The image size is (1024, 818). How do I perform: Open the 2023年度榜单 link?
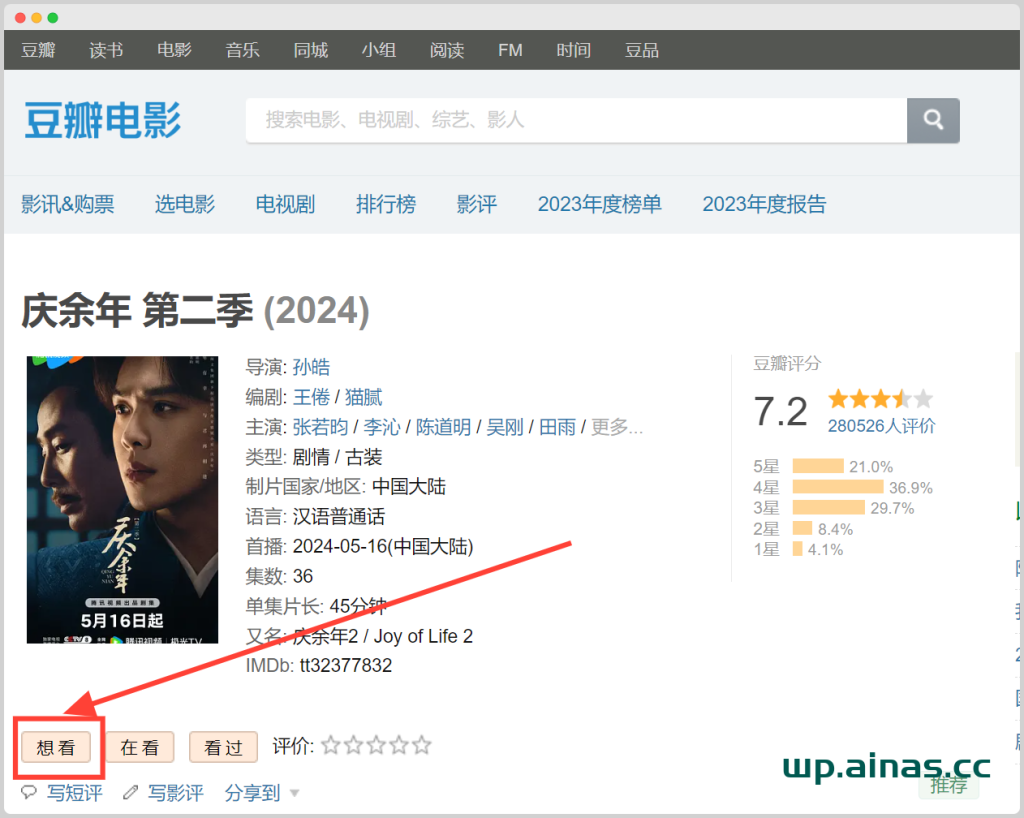coord(600,204)
